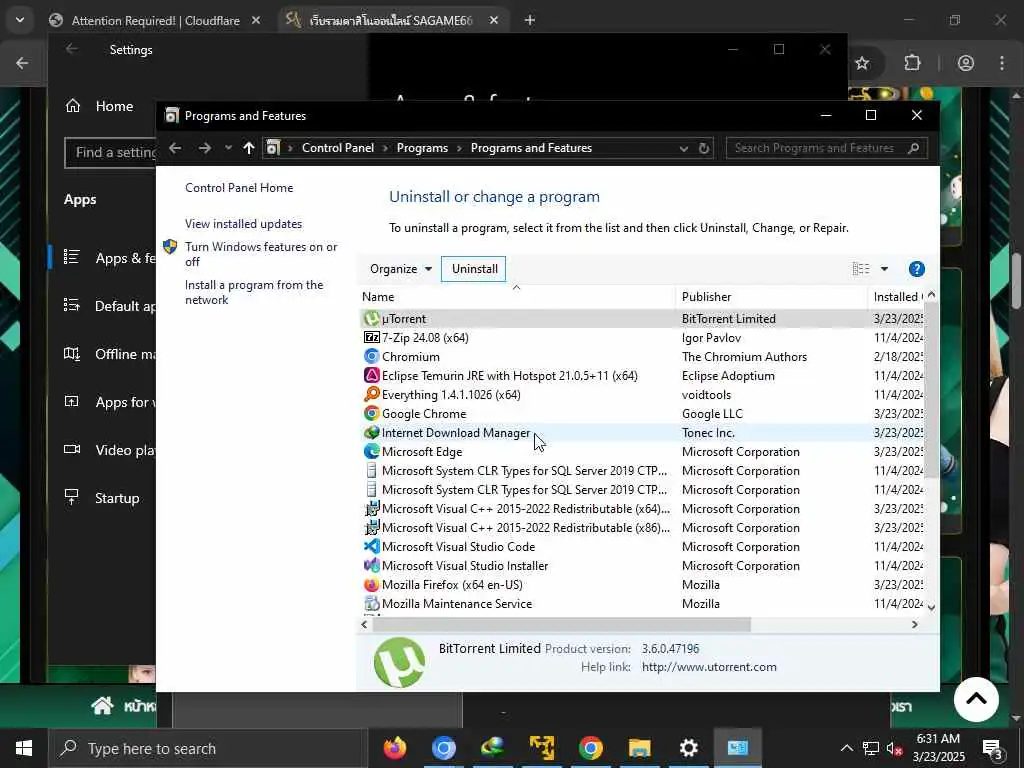
Task: Click the horizontal scrollbar of program list
Action: click(x=562, y=625)
